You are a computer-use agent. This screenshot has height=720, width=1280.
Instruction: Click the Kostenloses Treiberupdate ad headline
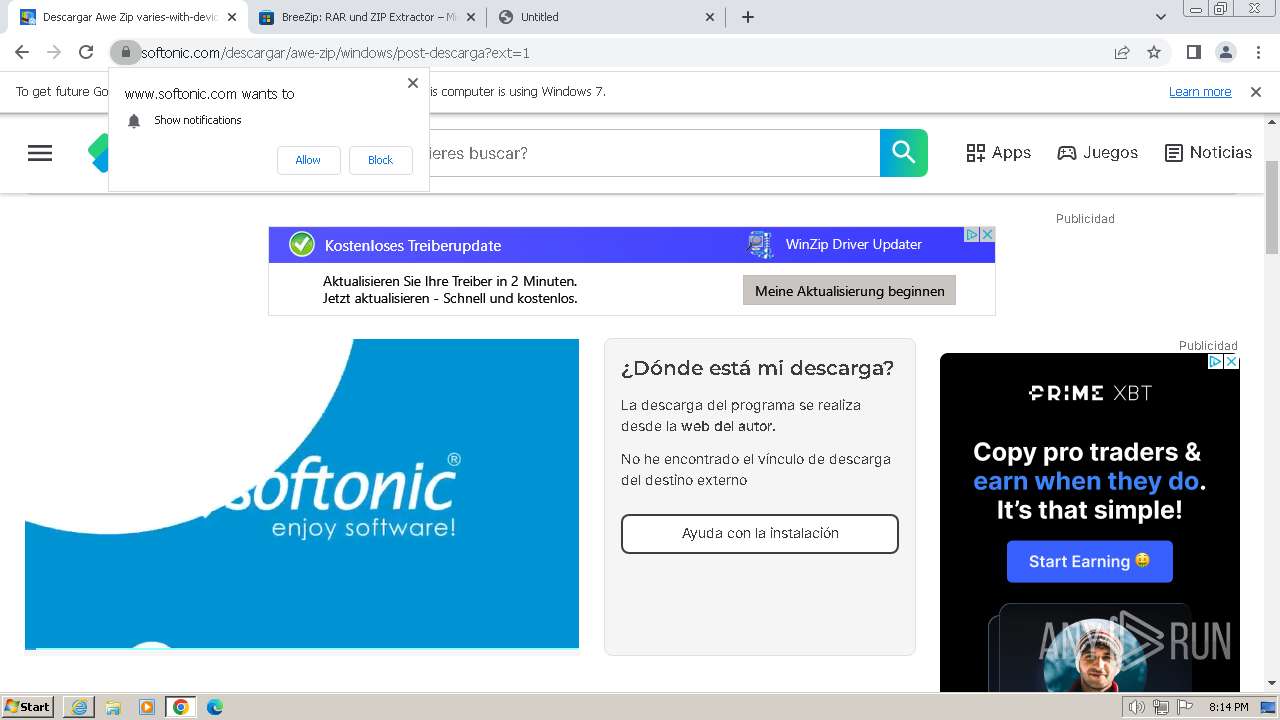click(x=413, y=246)
